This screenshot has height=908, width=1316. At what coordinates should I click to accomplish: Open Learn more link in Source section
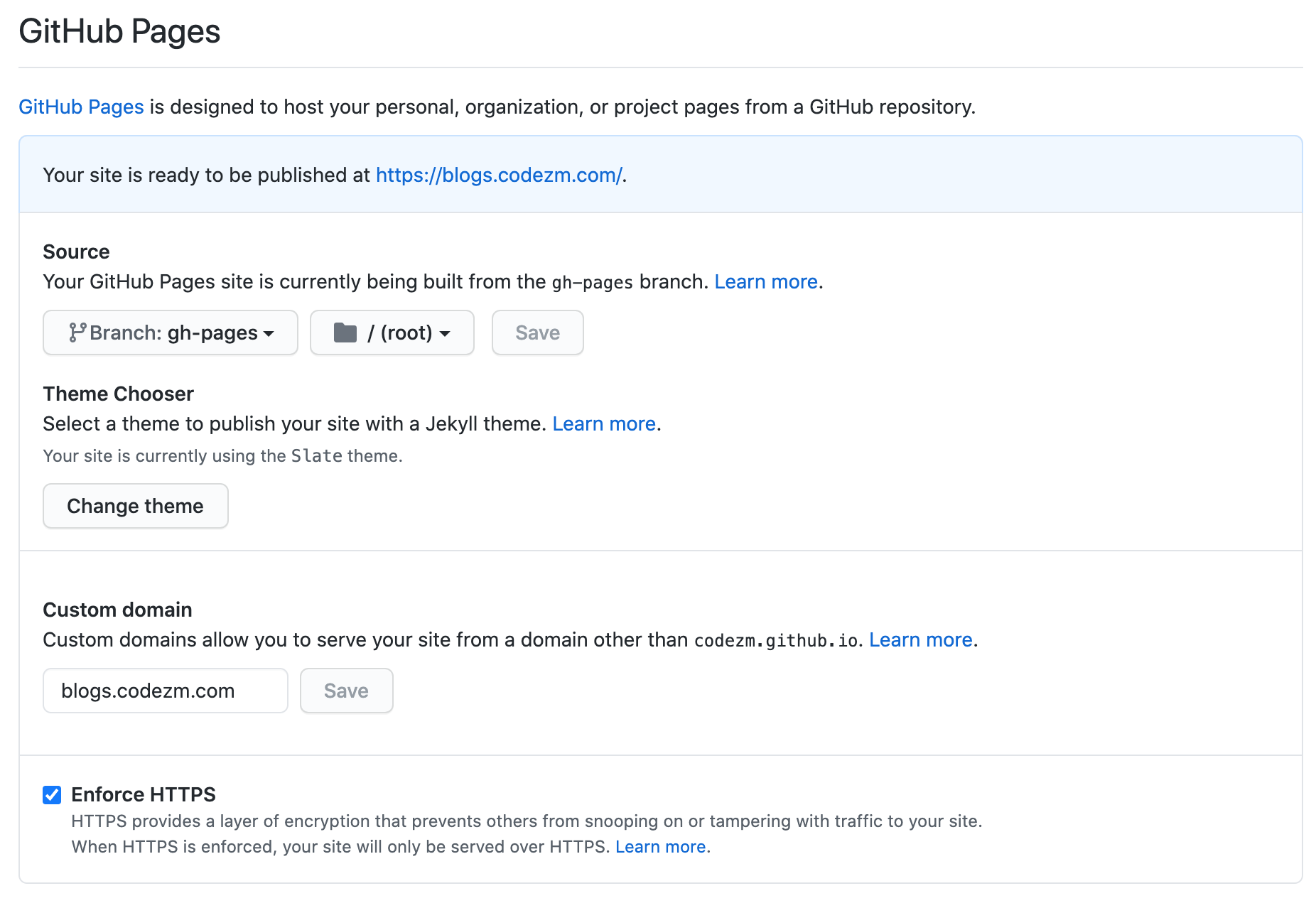pos(766,282)
